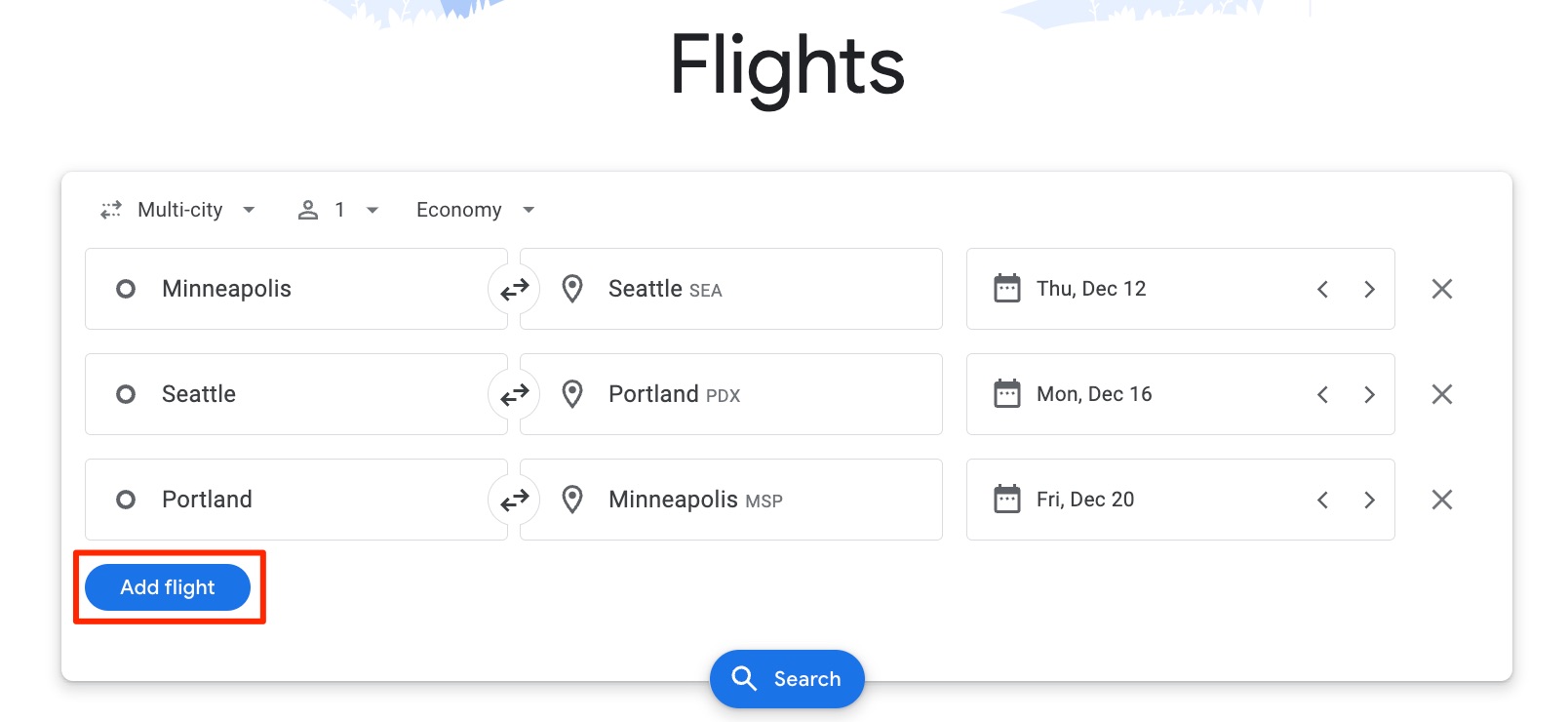Click the Portland destination input field

[731, 394]
